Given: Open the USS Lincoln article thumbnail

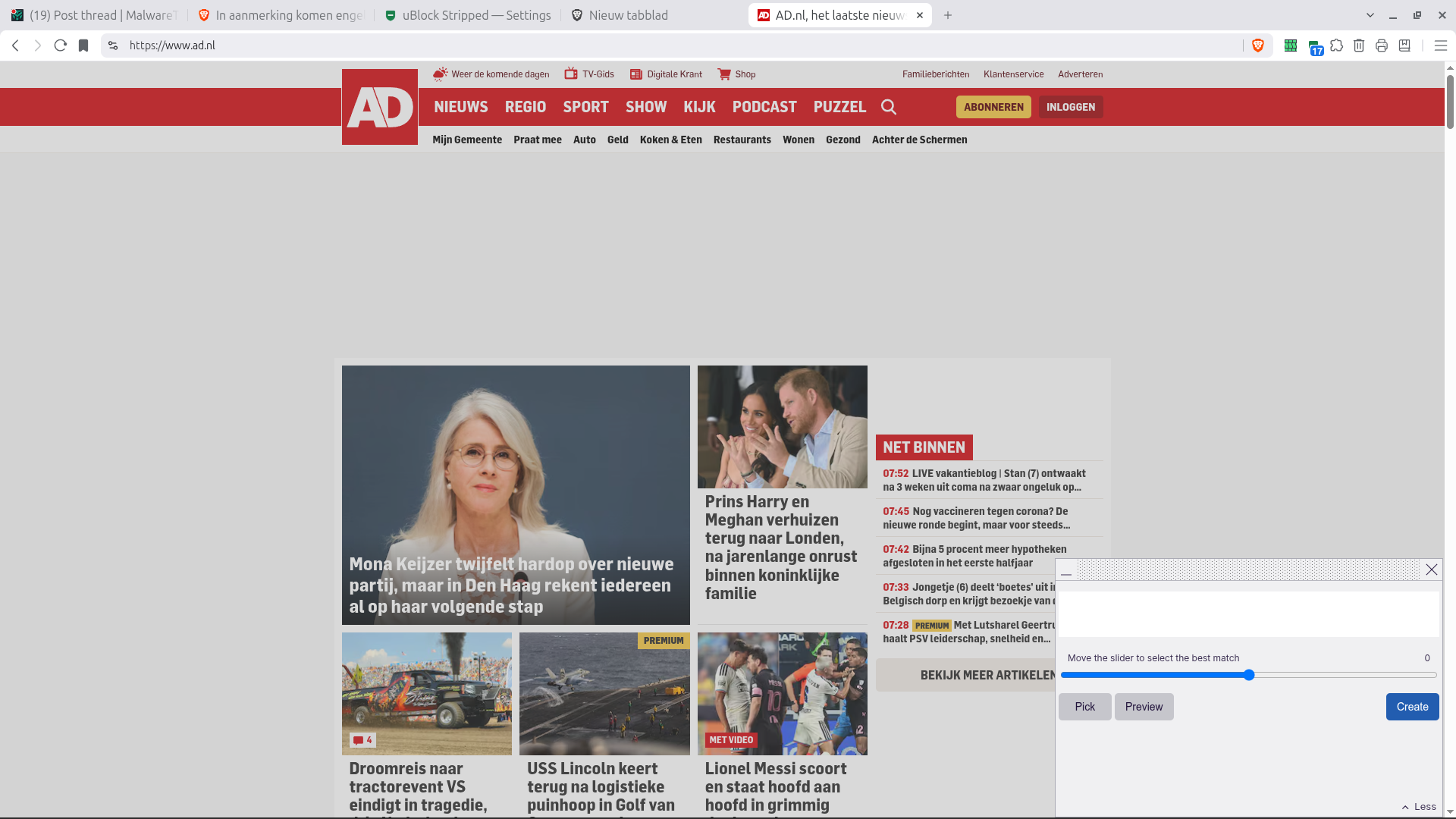Looking at the screenshot, I should (604, 694).
